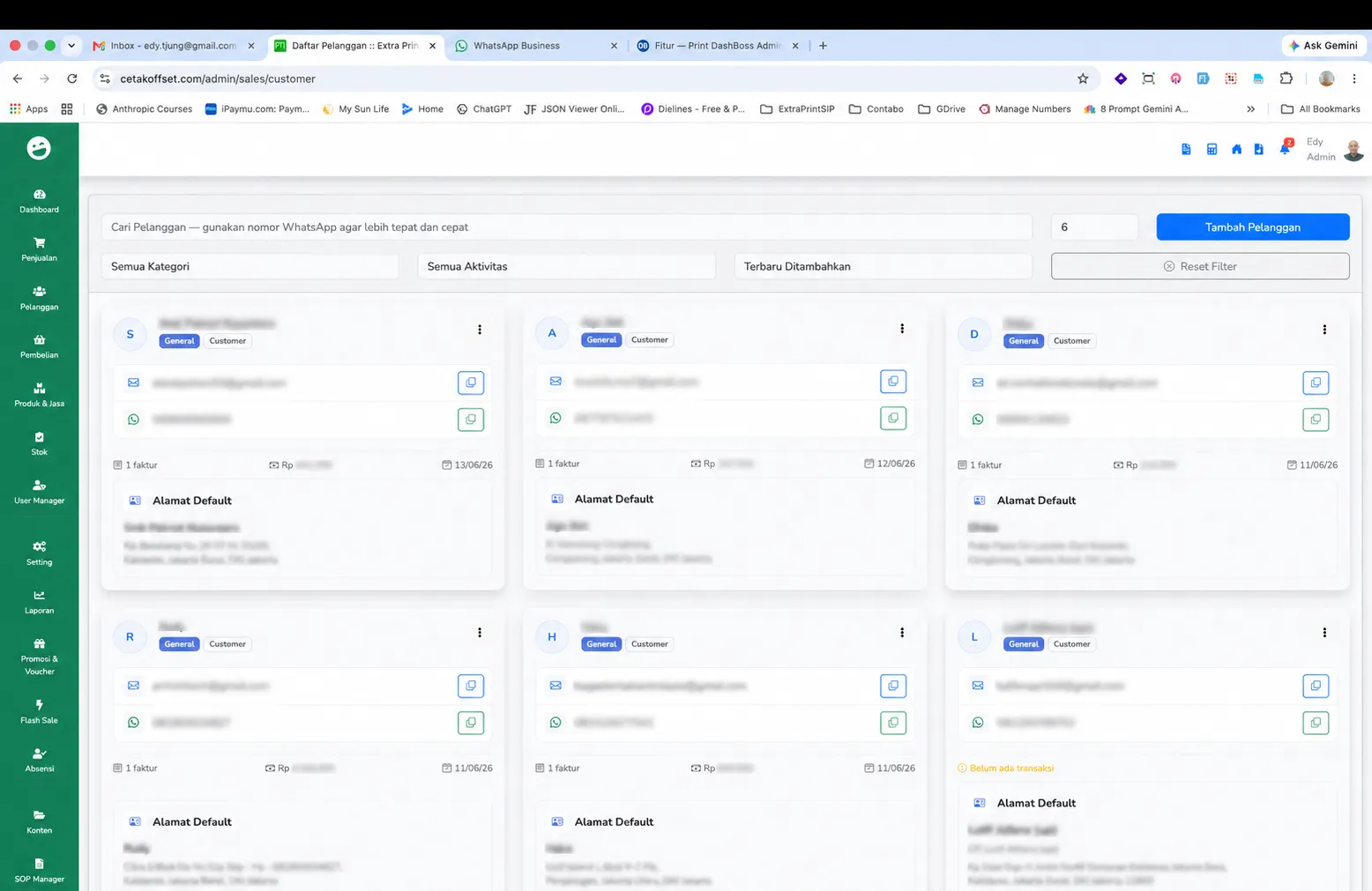1372x891 pixels.
Task: Click the Tambah Pelanggan button
Action: pyautogui.click(x=1253, y=227)
